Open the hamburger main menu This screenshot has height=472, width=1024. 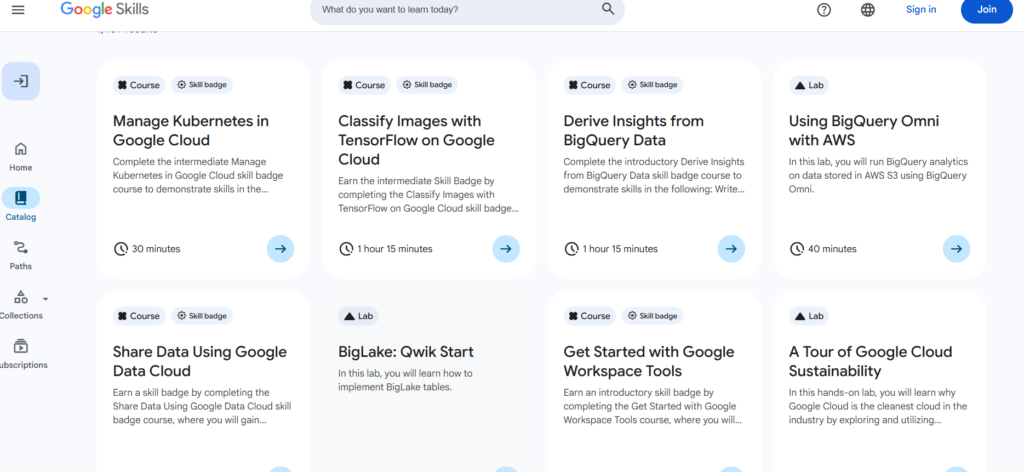pyautogui.click(x=18, y=10)
